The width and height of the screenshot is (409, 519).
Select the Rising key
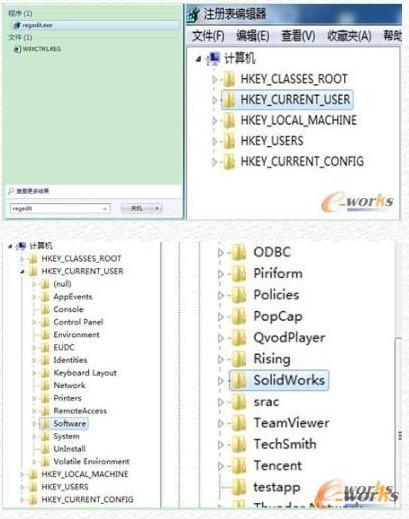click(x=272, y=359)
